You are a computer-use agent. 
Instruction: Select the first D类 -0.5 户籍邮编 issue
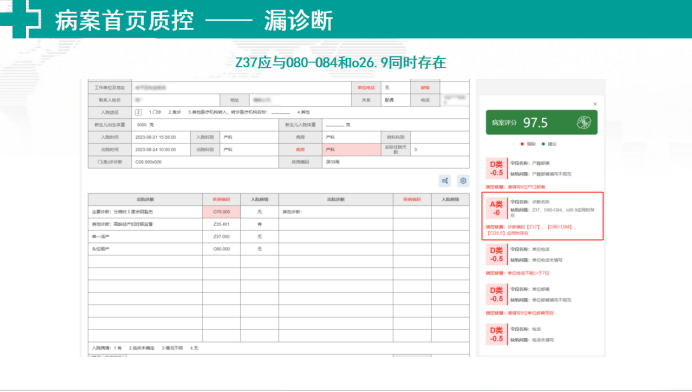point(542,169)
